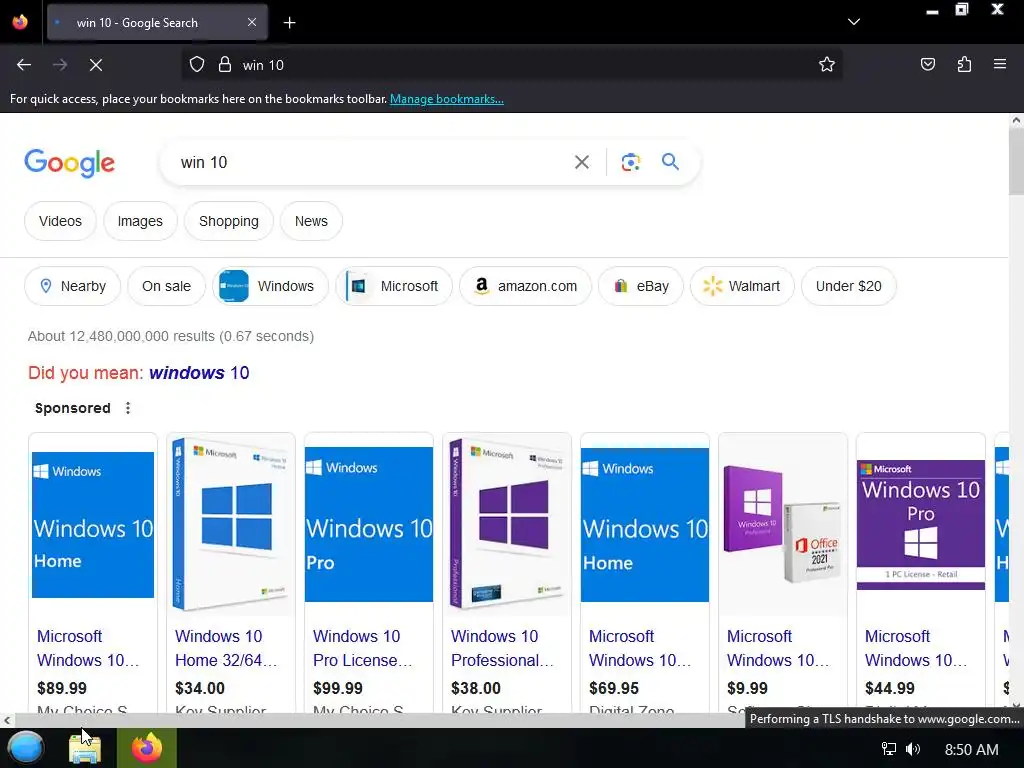Open the $34.00 Windows 10 box image

point(231,524)
